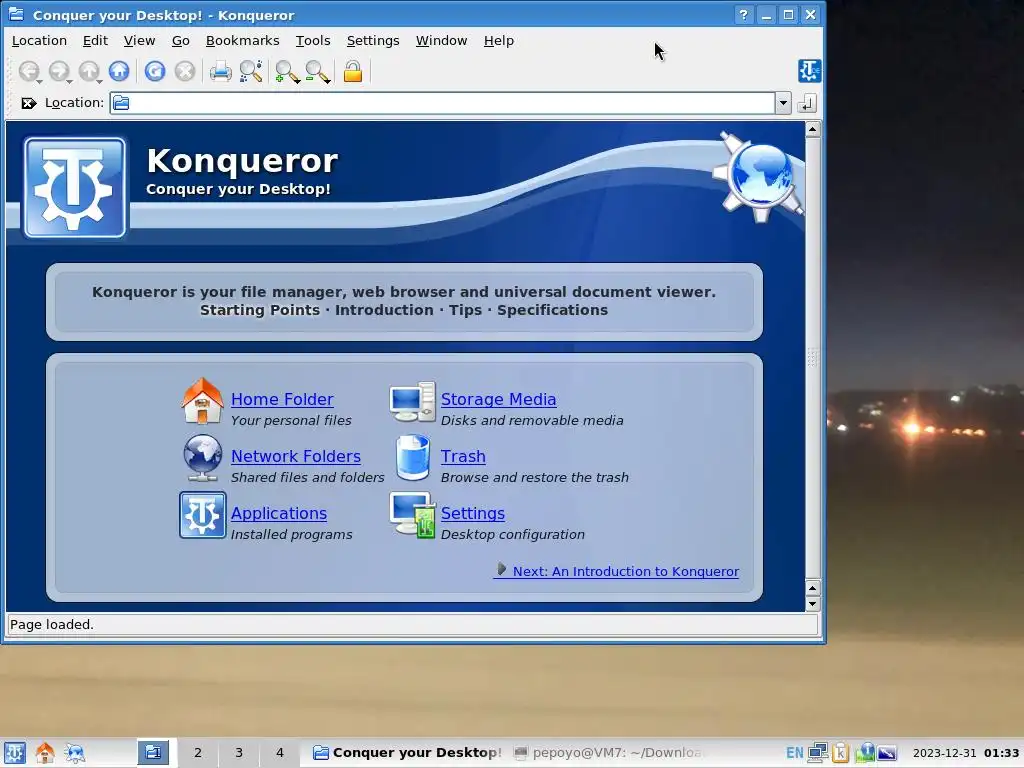
Task: Switch to virtual desktop 4 in pager
Action: click(280, 752)
